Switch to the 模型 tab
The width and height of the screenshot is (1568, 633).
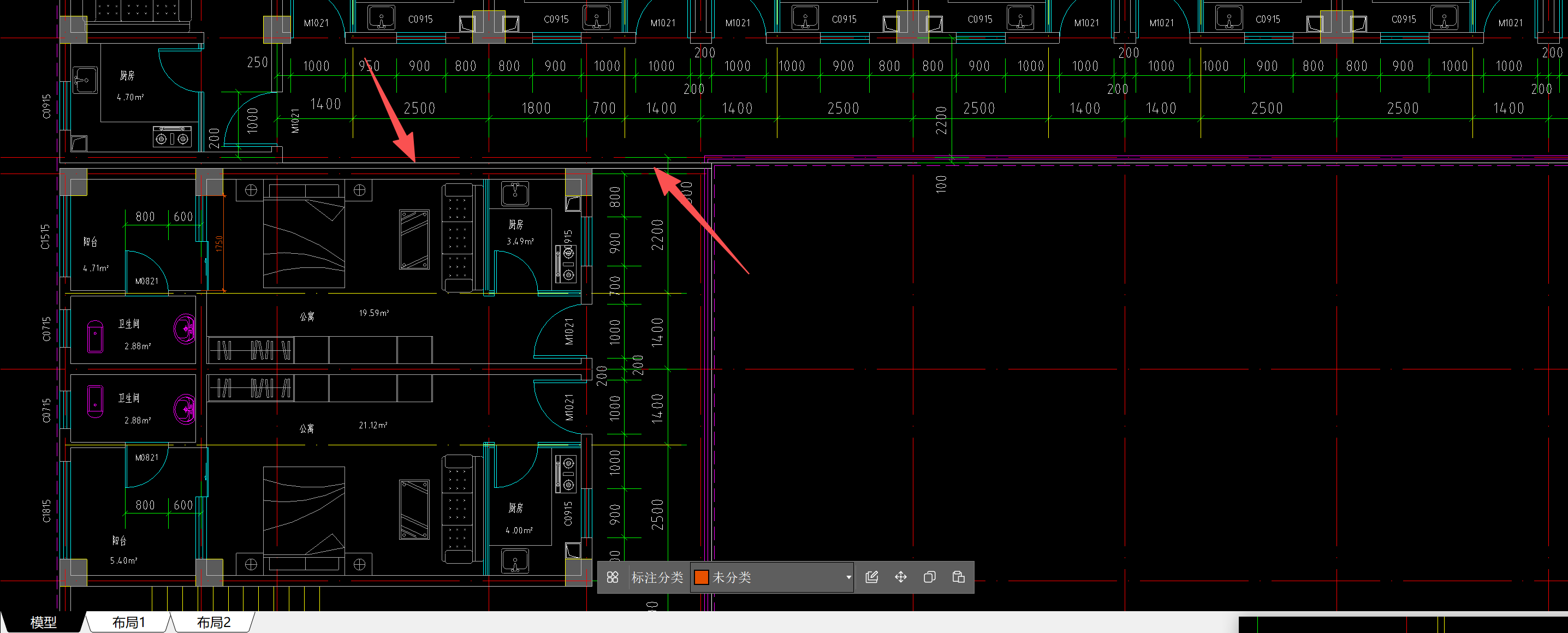[x=43, y=623]
